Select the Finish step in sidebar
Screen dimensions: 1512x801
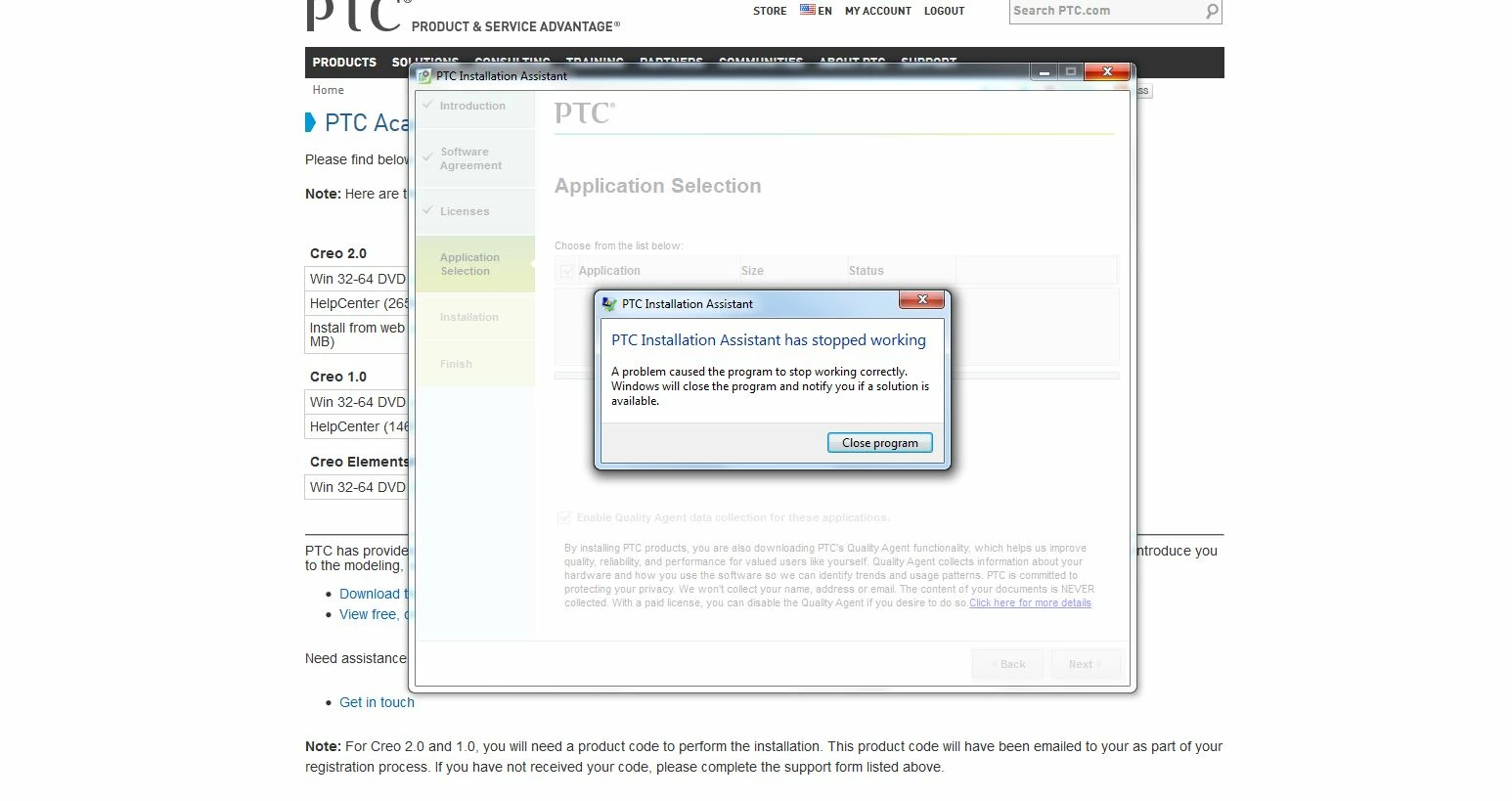(x=474, y=364)
